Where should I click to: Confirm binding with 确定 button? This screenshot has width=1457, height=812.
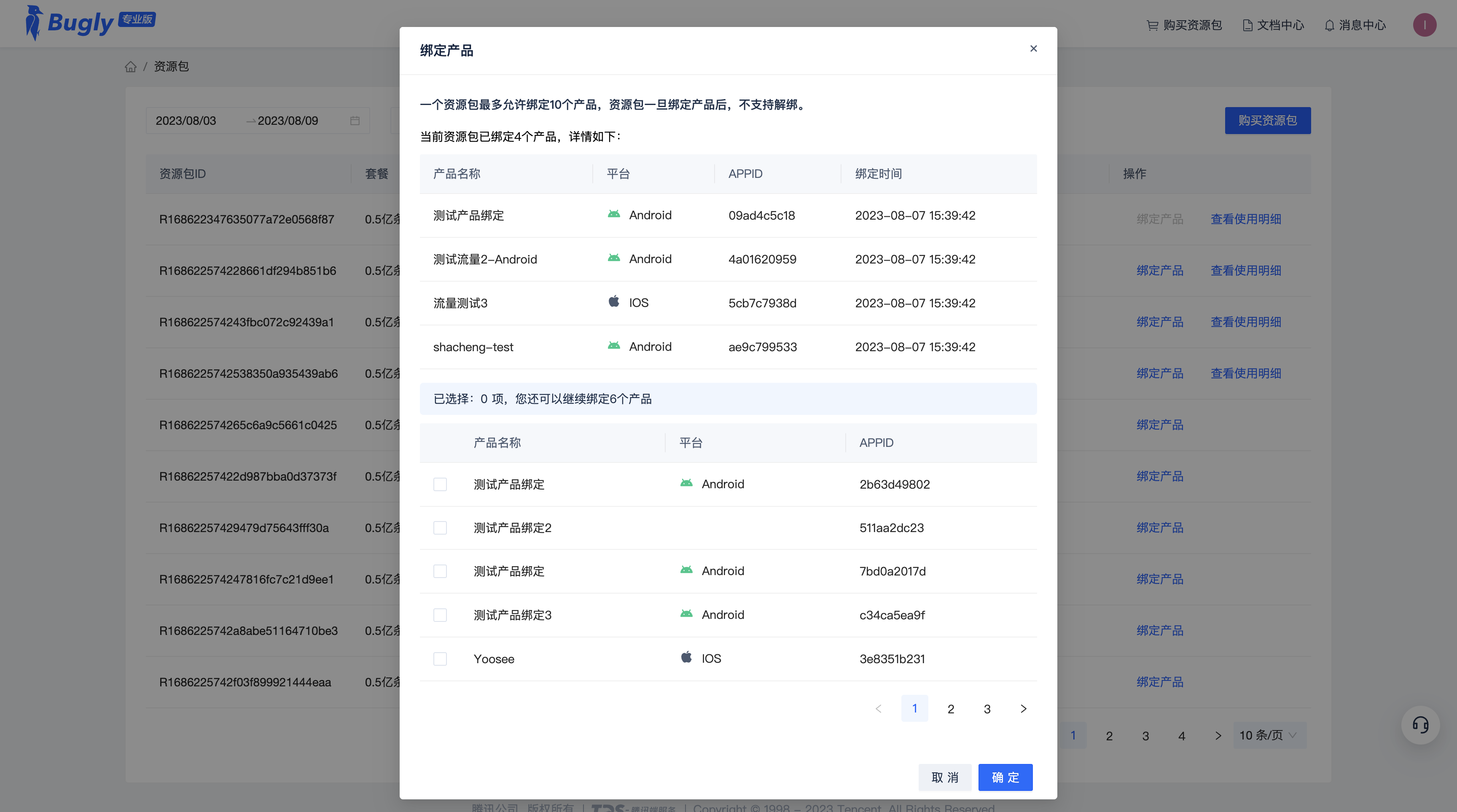click(1005, 777)
